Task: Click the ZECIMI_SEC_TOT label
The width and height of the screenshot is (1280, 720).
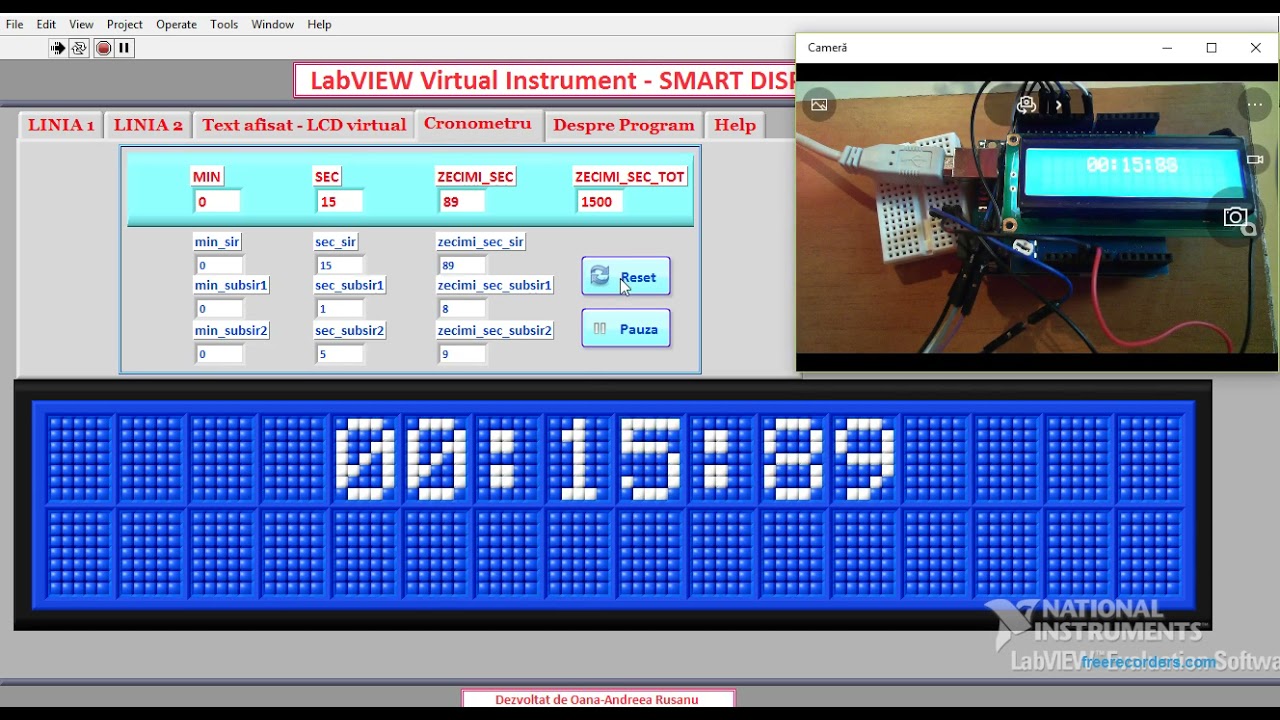Action: [x=630, y=177]
